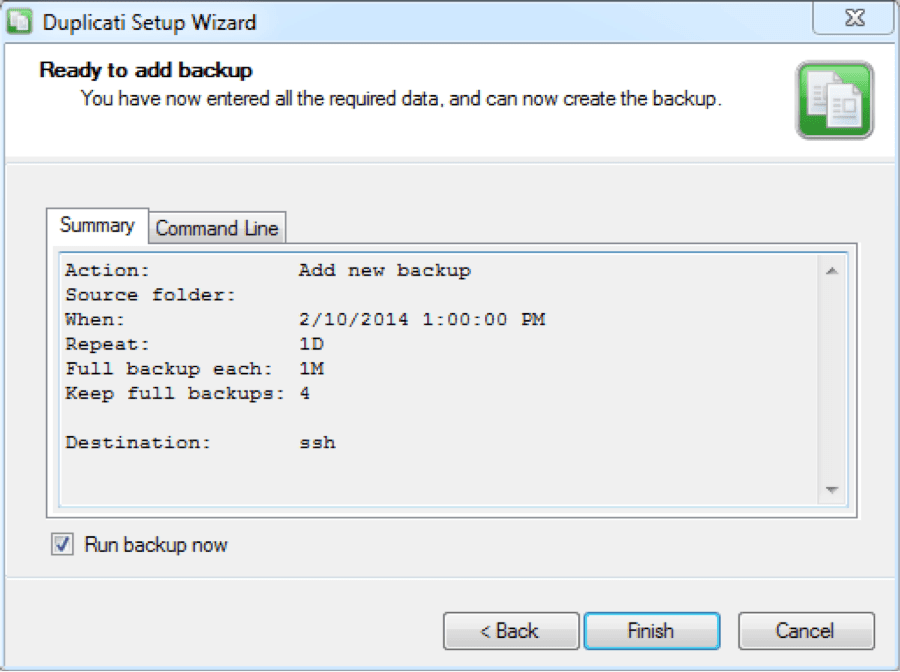
Task: Open the Command Line tab
Action: point(217,228)
